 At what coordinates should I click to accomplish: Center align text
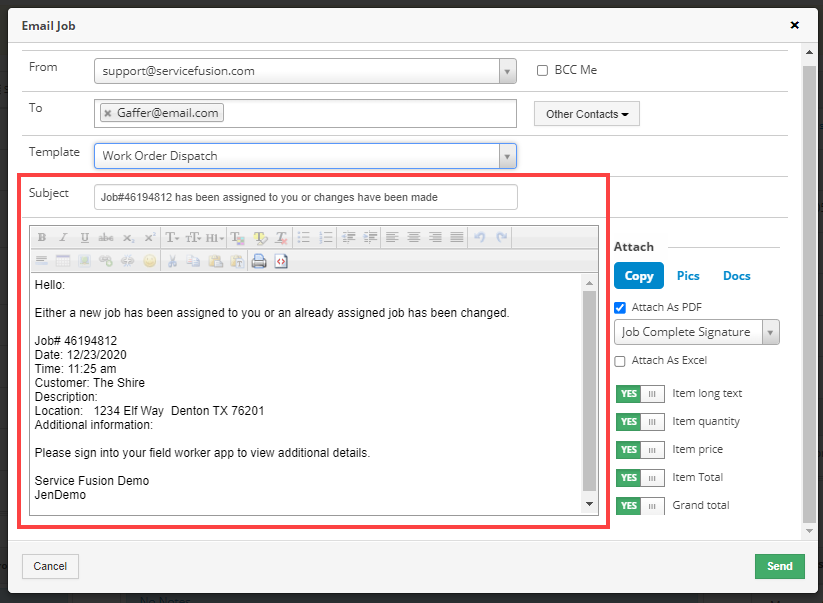pos(414,237)
